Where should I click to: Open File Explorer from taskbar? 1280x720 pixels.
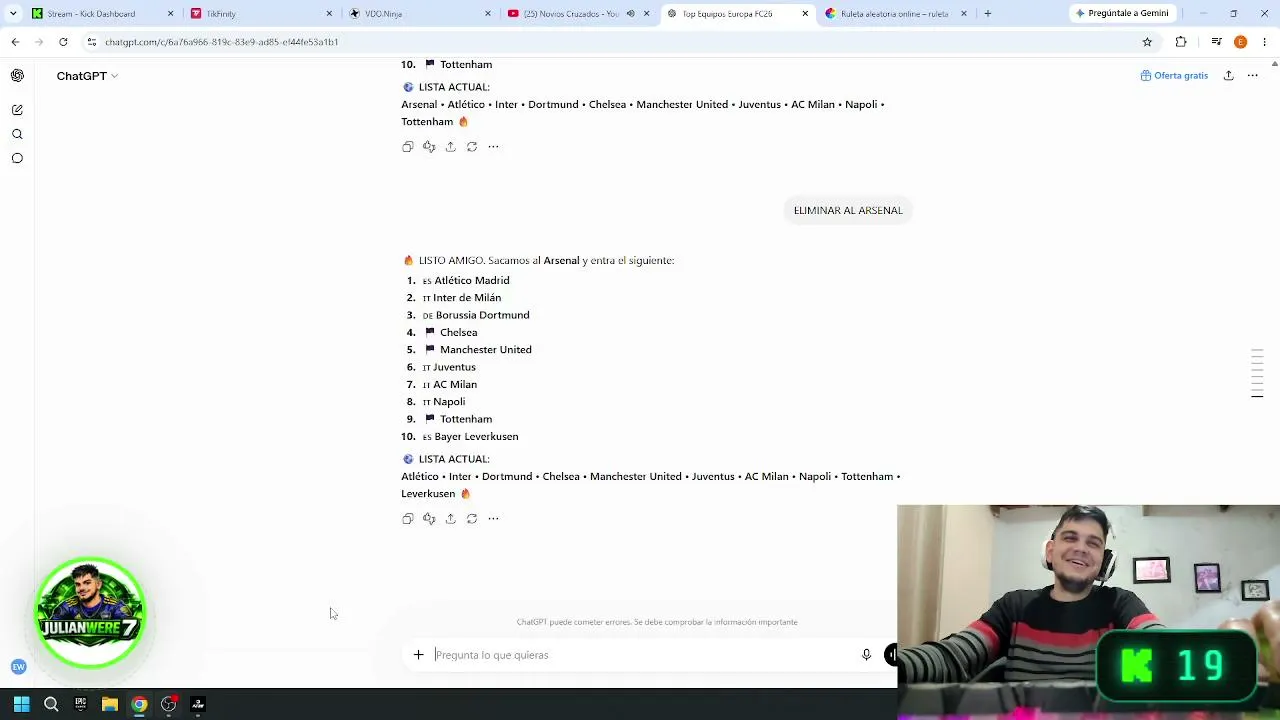(x=110, y=704)
